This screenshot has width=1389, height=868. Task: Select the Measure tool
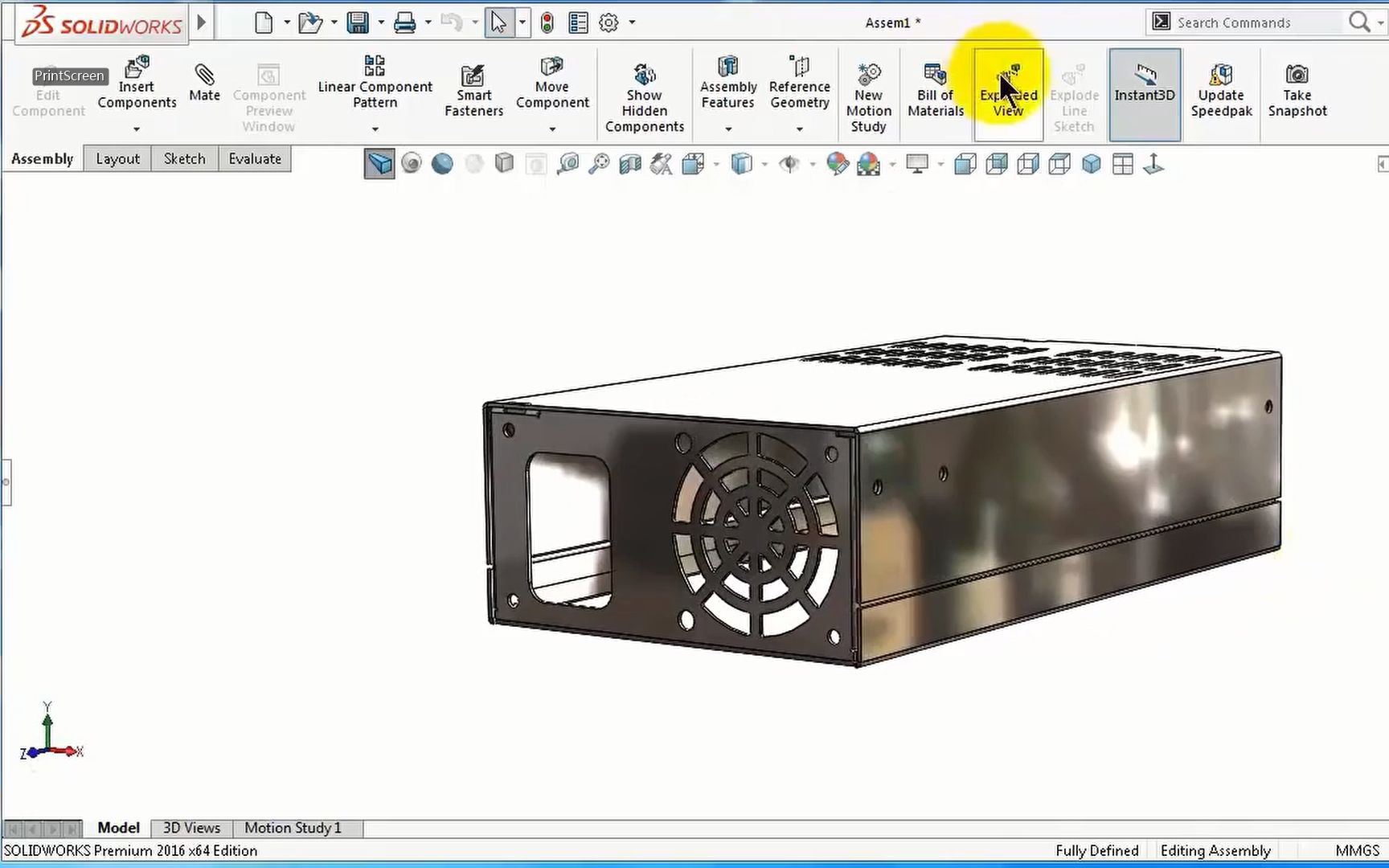point(567,164)
